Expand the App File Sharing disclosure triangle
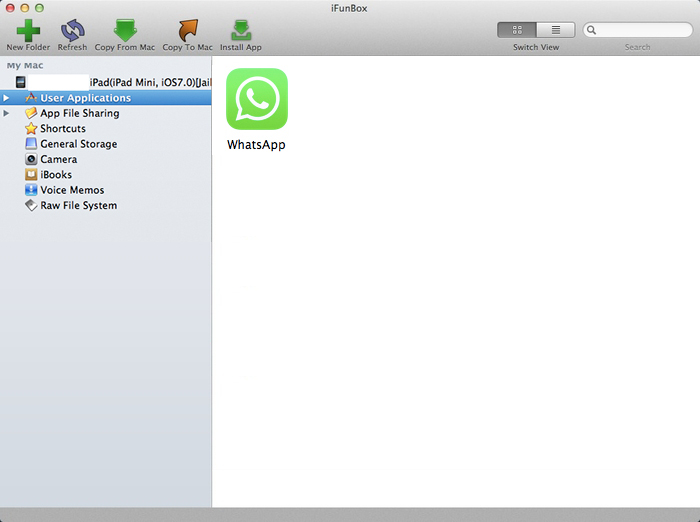This screenshot has width=700, height=522. click(6, 113)
